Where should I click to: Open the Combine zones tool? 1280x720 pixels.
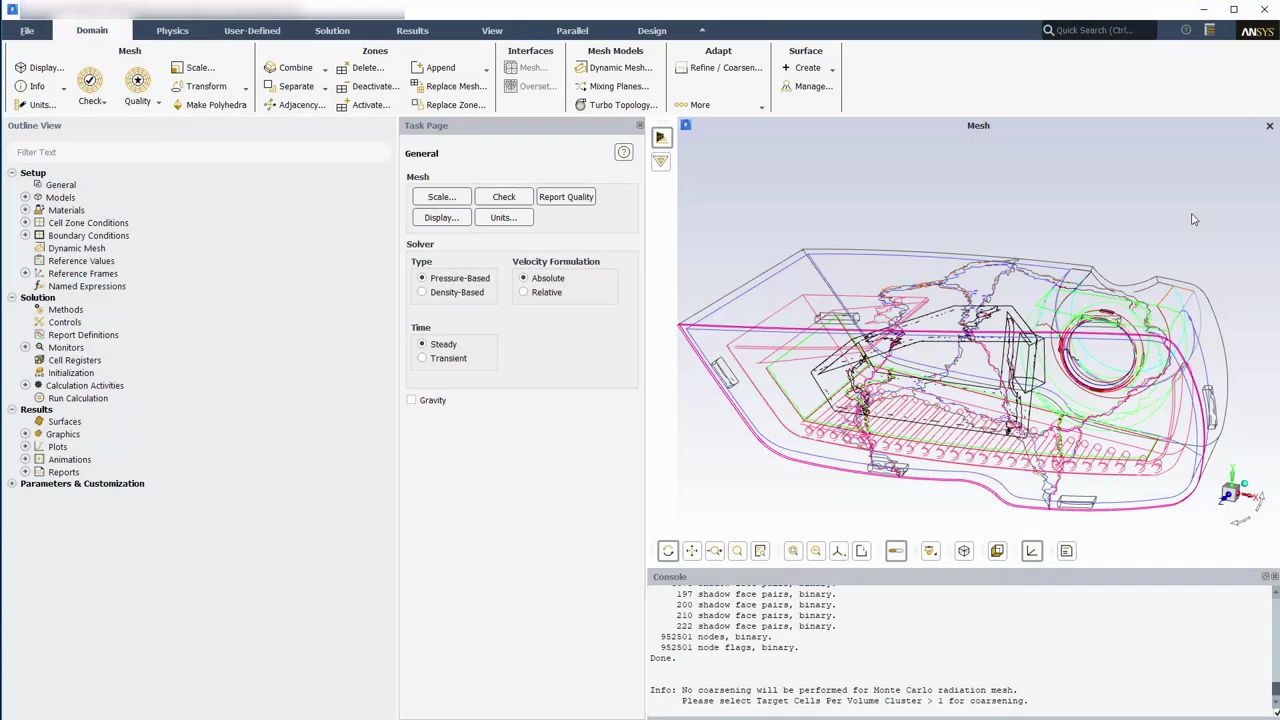point(295,67)
